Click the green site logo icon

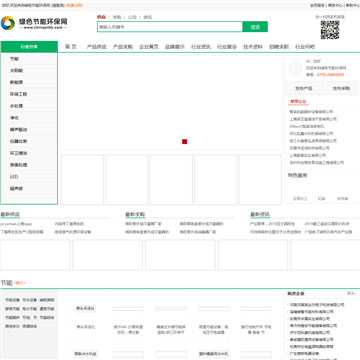click(x=8, y=23)
